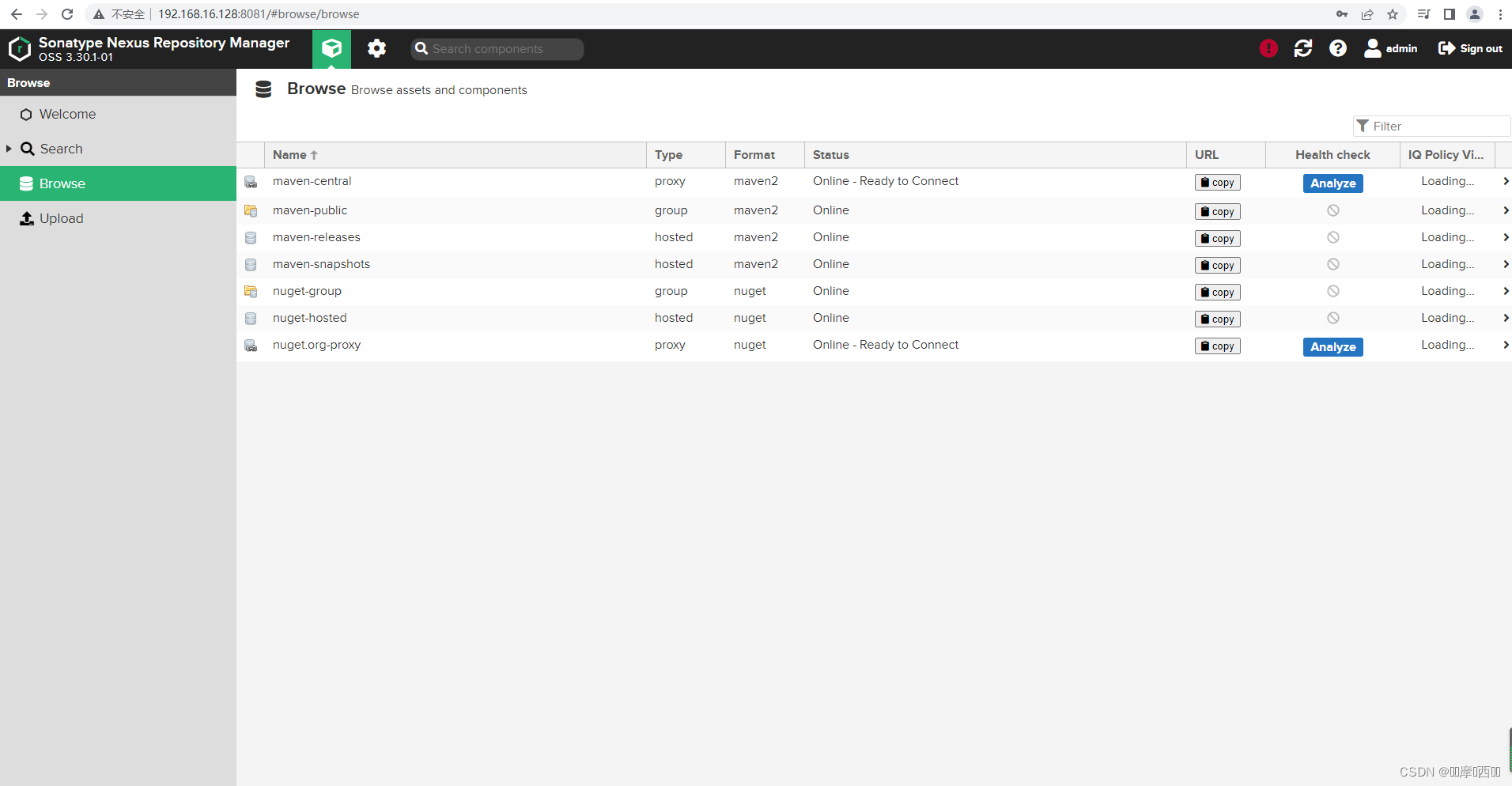This screenshot has height=786, width=1512.
Task: Click maven-central proxy repository icon
Action: pos(251,183)
